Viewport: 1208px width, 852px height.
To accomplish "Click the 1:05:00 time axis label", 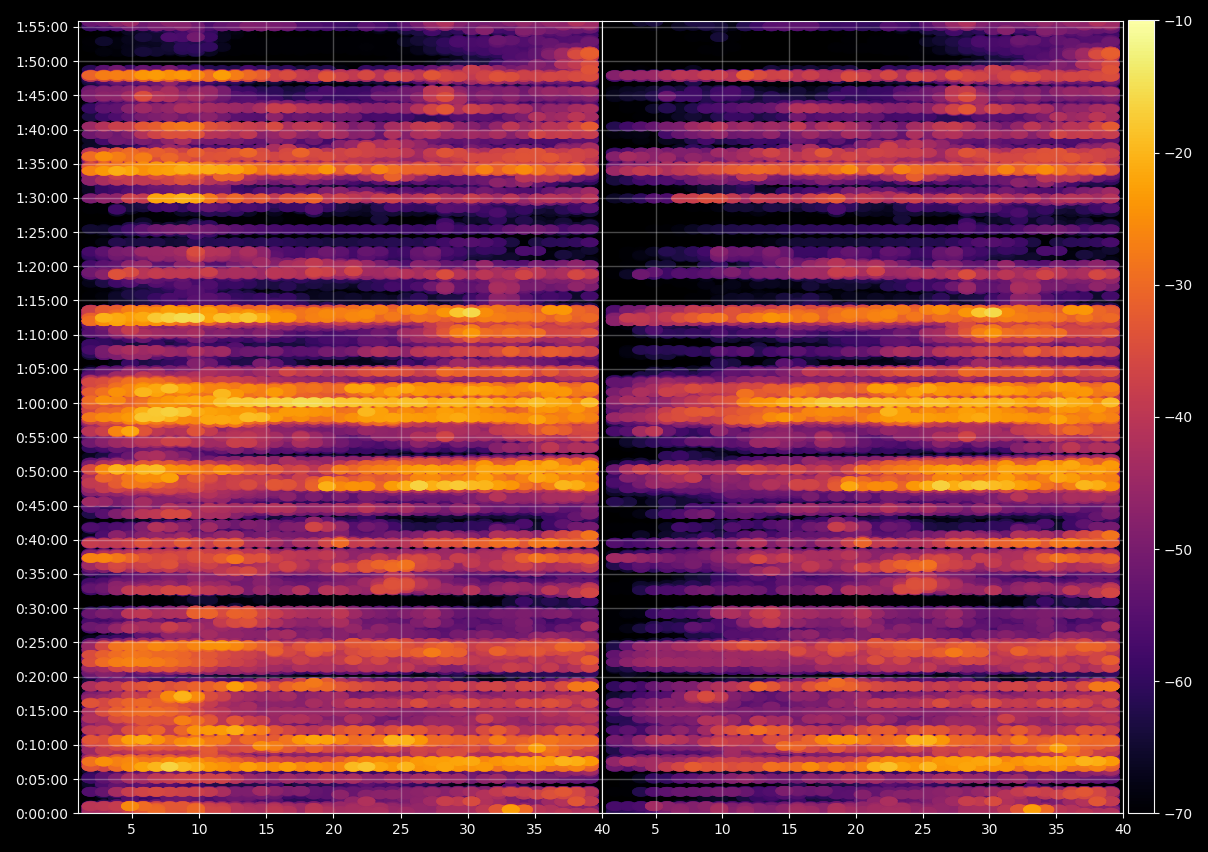I will 44,369.
